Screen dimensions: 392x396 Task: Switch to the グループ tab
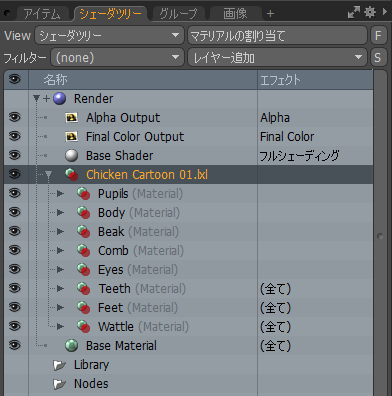(179, 14)
